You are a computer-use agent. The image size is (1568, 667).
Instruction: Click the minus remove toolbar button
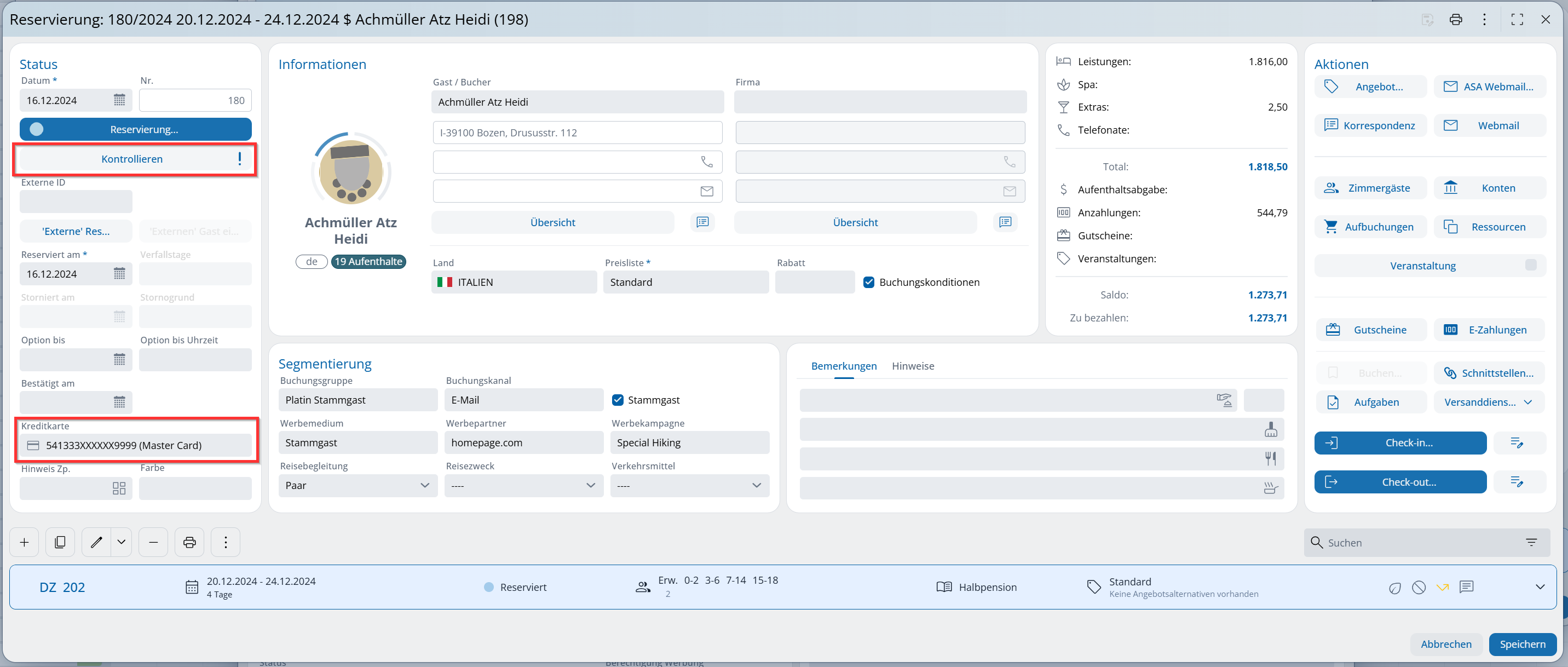pos(153,542)
